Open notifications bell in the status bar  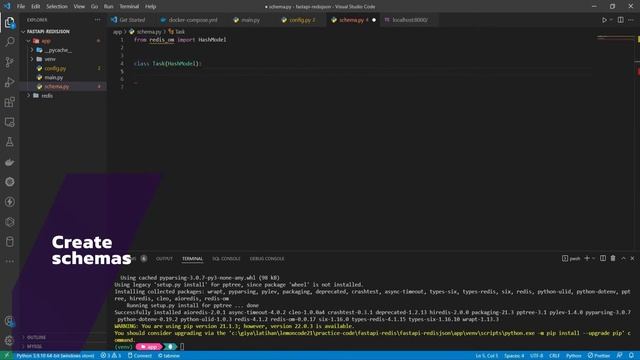coord(631,356)
